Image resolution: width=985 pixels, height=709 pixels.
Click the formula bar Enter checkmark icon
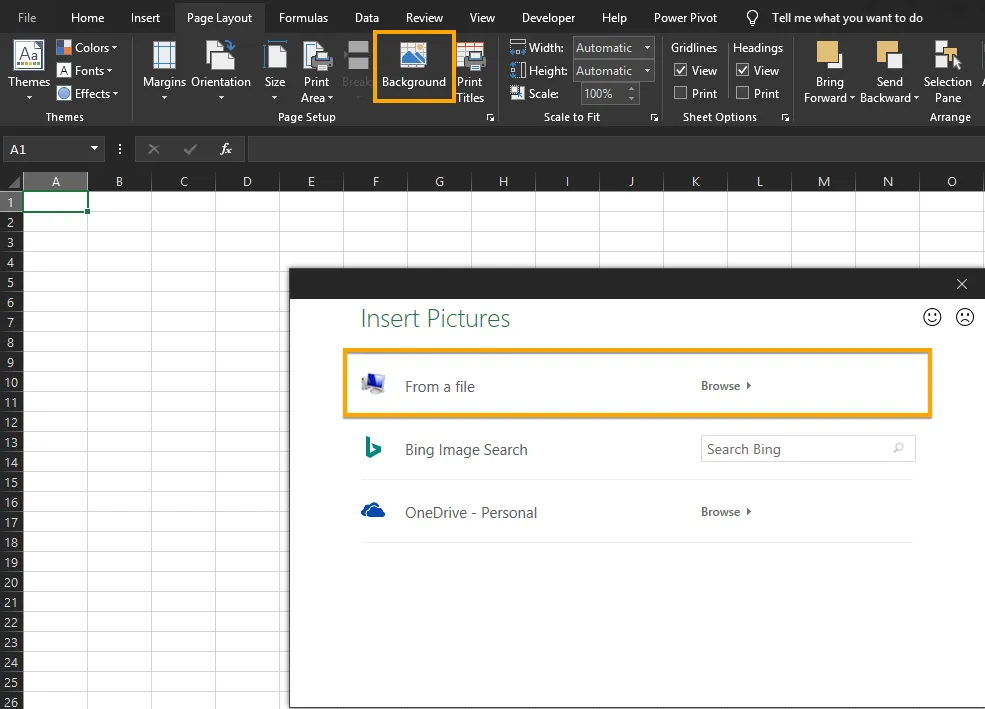190,149
